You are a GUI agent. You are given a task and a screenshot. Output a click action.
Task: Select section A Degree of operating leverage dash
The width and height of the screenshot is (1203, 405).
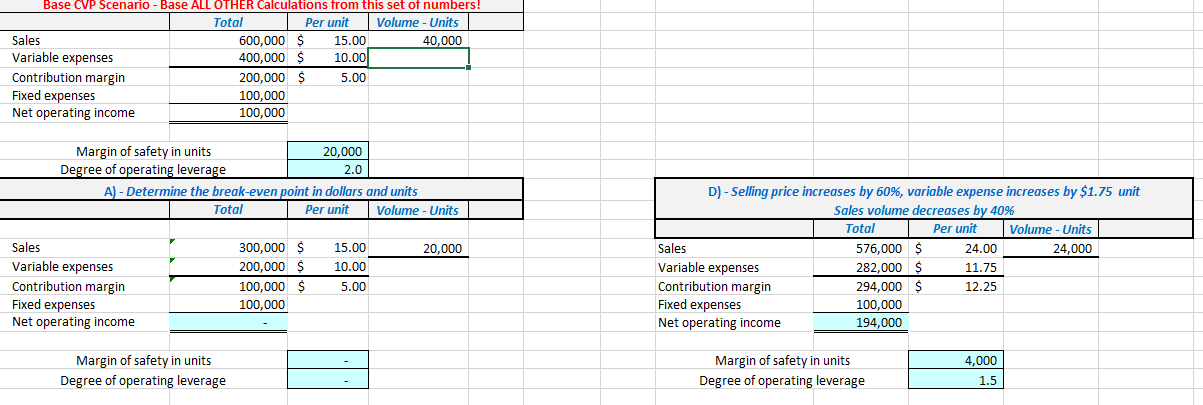[x=329, y=380]
